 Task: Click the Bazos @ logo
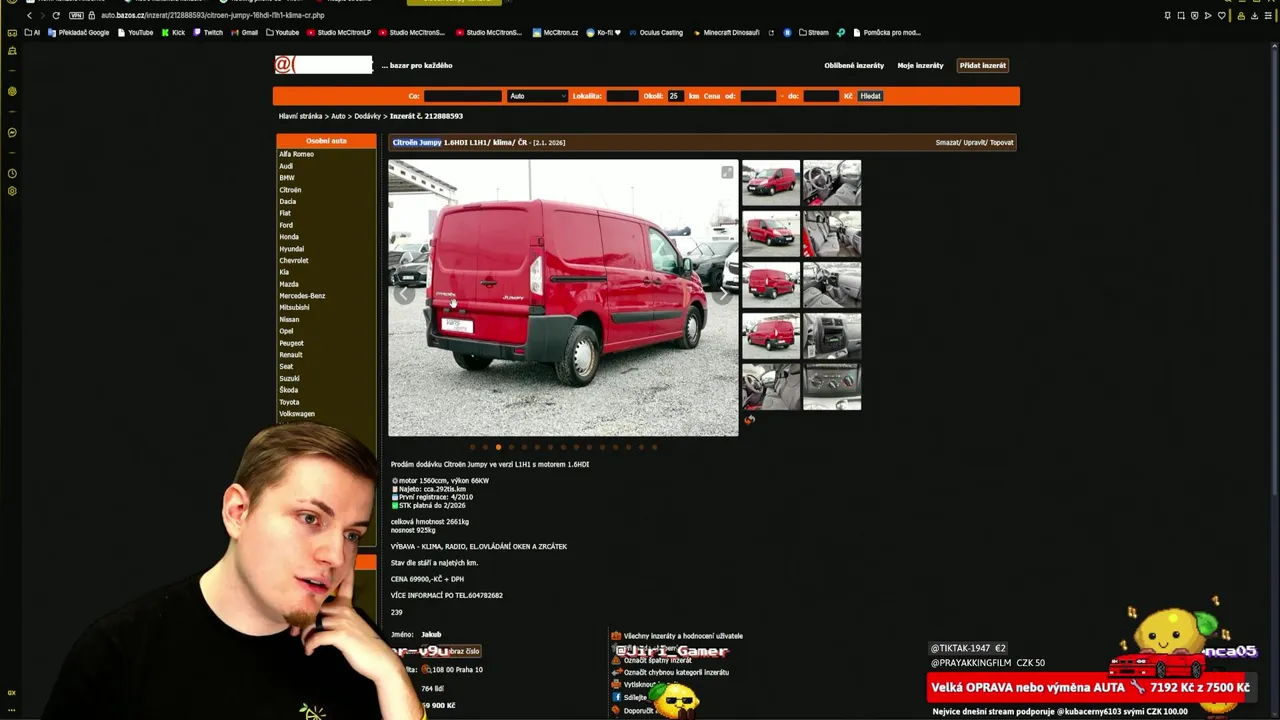coord(323,65)
